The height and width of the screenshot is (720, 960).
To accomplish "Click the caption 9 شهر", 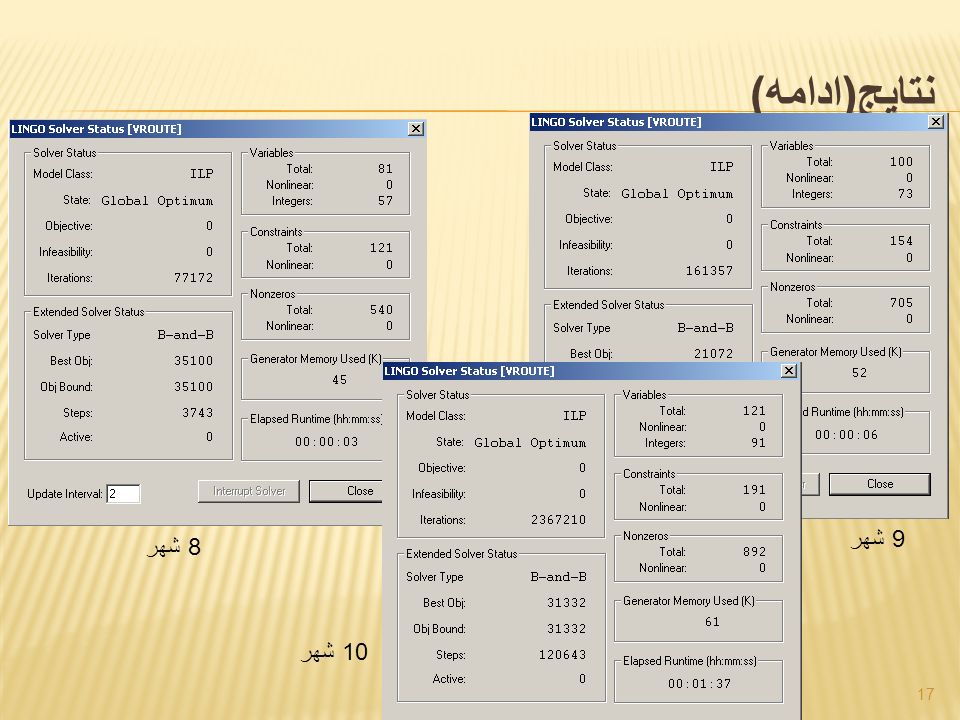I will [878, 539].
